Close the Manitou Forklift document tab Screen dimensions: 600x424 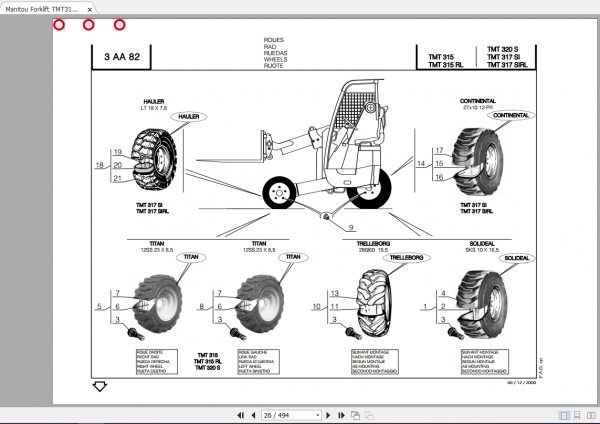coord(90,10)
